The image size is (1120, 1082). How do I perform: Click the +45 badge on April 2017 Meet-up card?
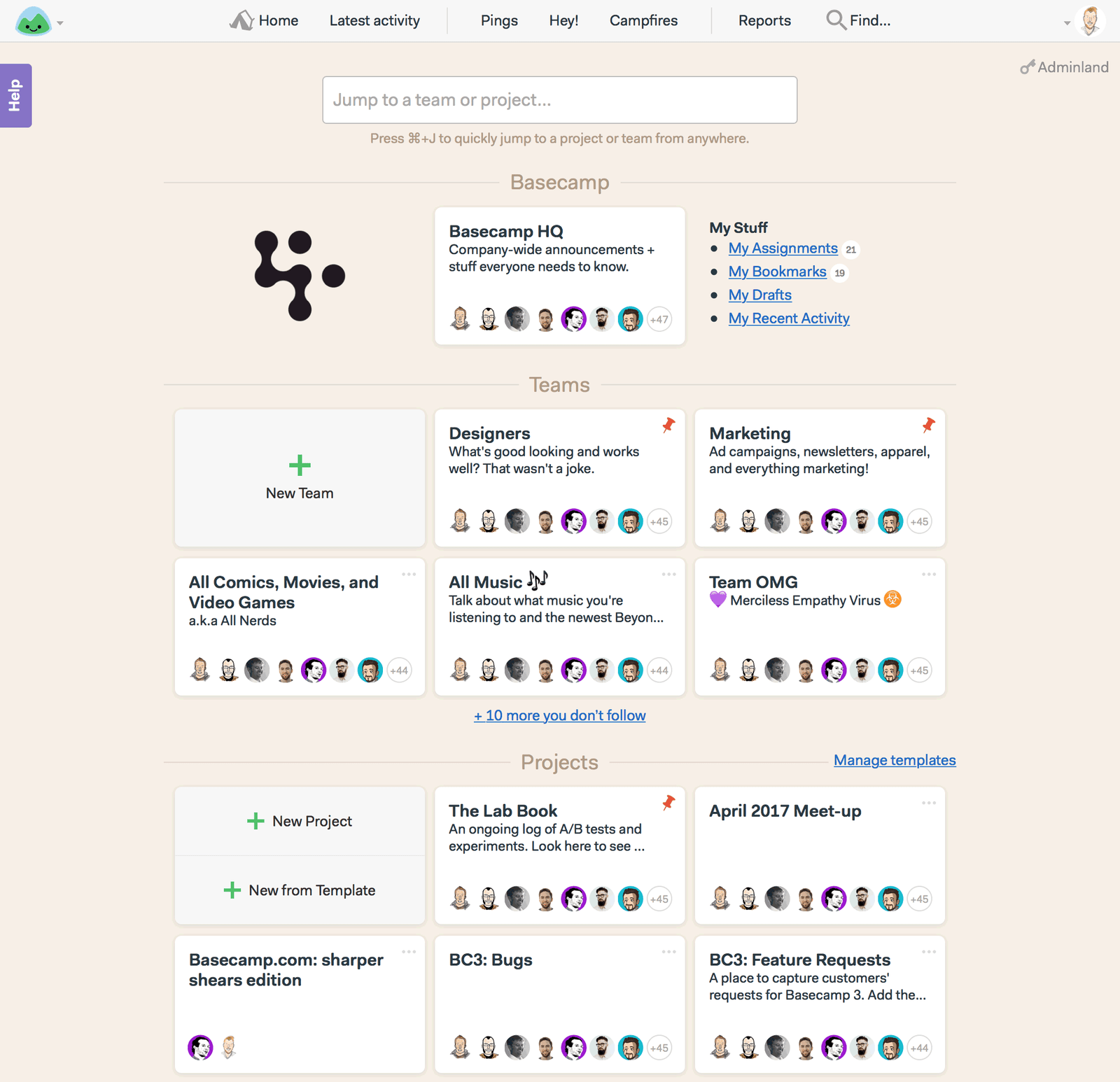click(919, 899)
